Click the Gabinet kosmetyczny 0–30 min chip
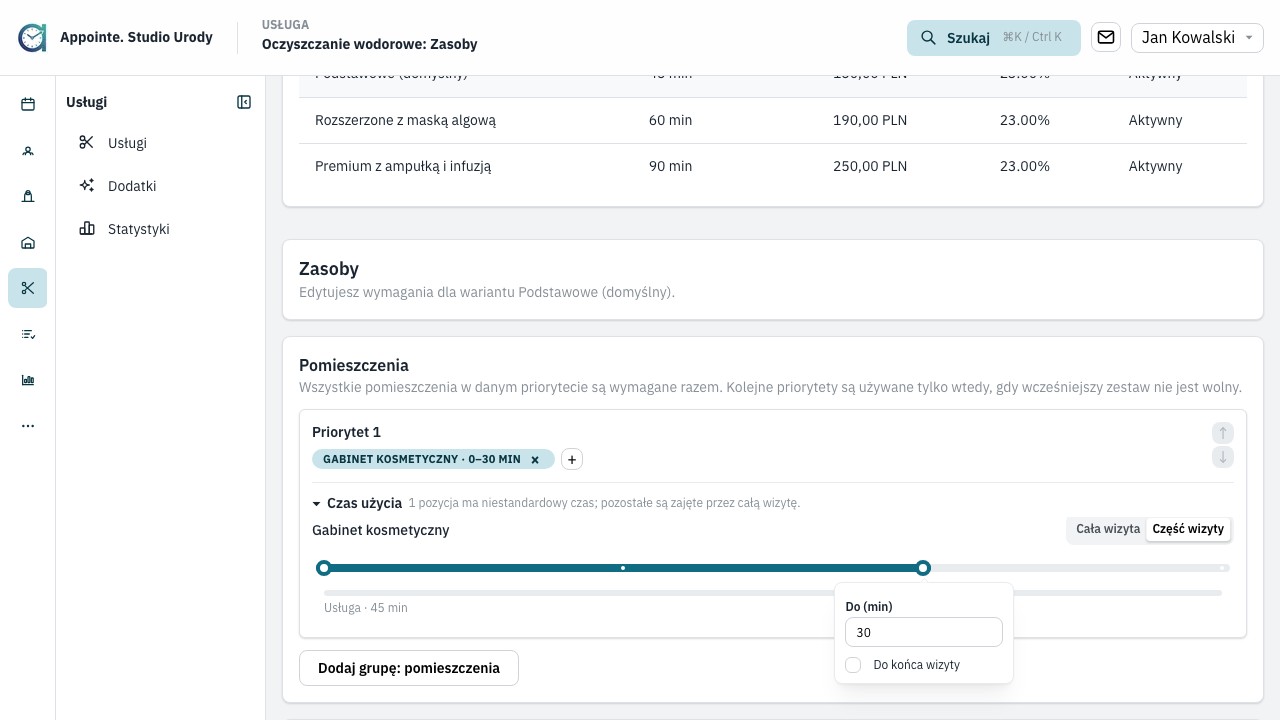The image size is (1280, 720). (432, 459)
